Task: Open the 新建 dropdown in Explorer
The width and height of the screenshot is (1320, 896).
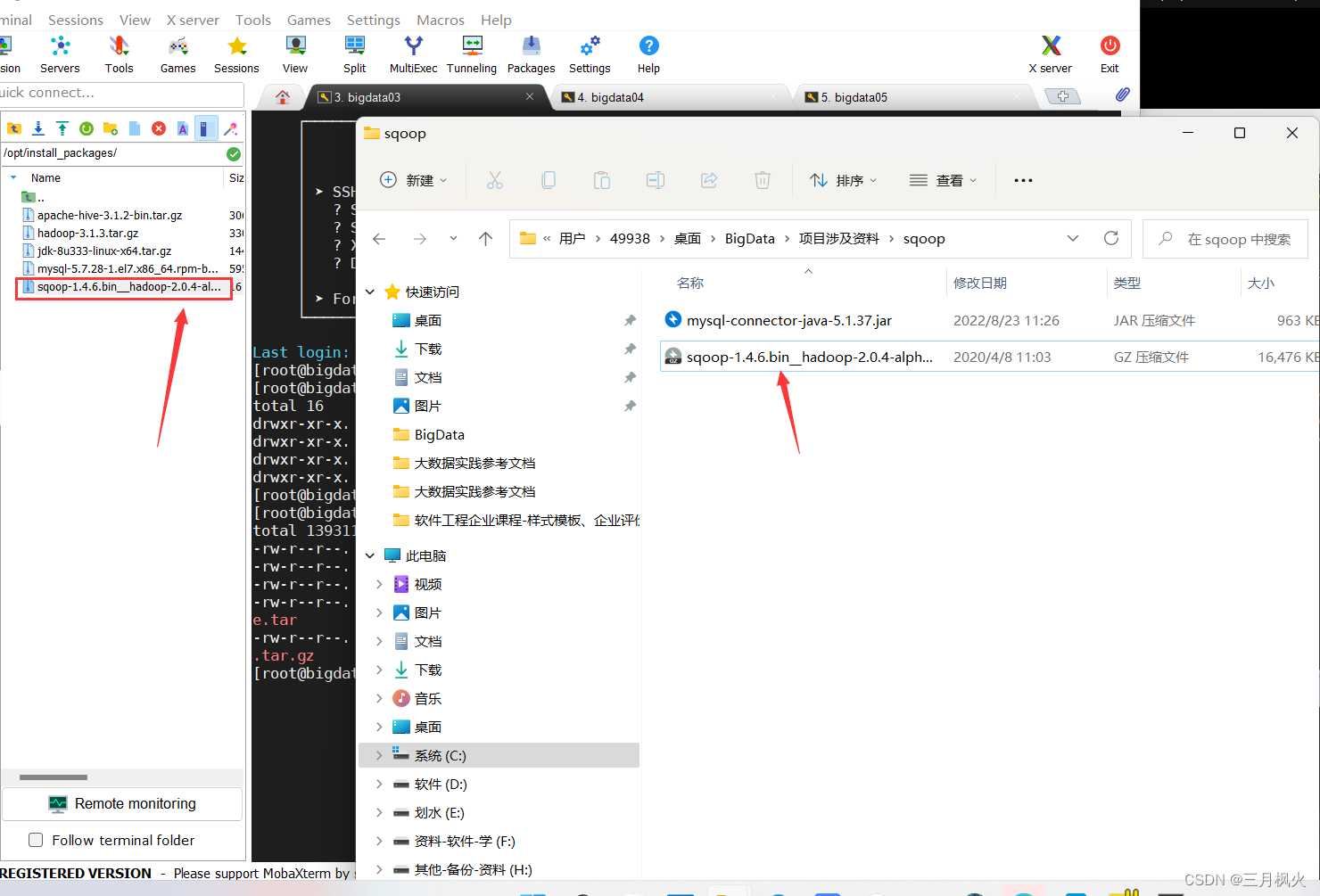Action: (x=413, y=180)
